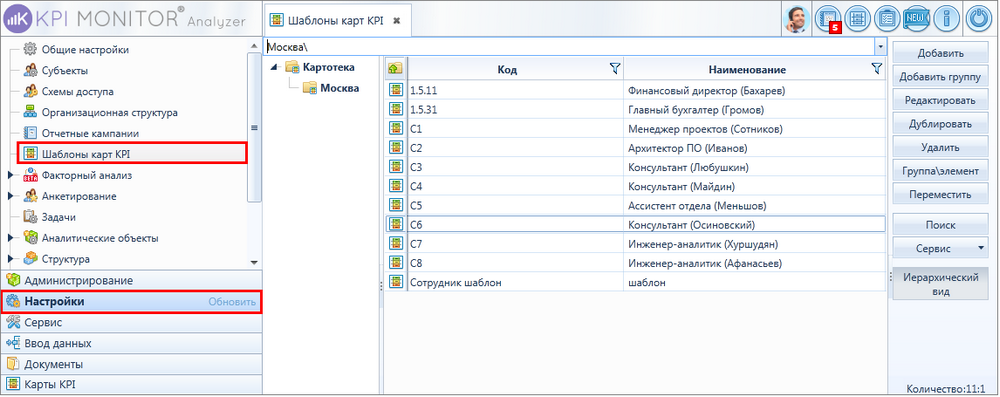Click the up-folder icon in table header
1000x397 pixels.
(395, 69)
